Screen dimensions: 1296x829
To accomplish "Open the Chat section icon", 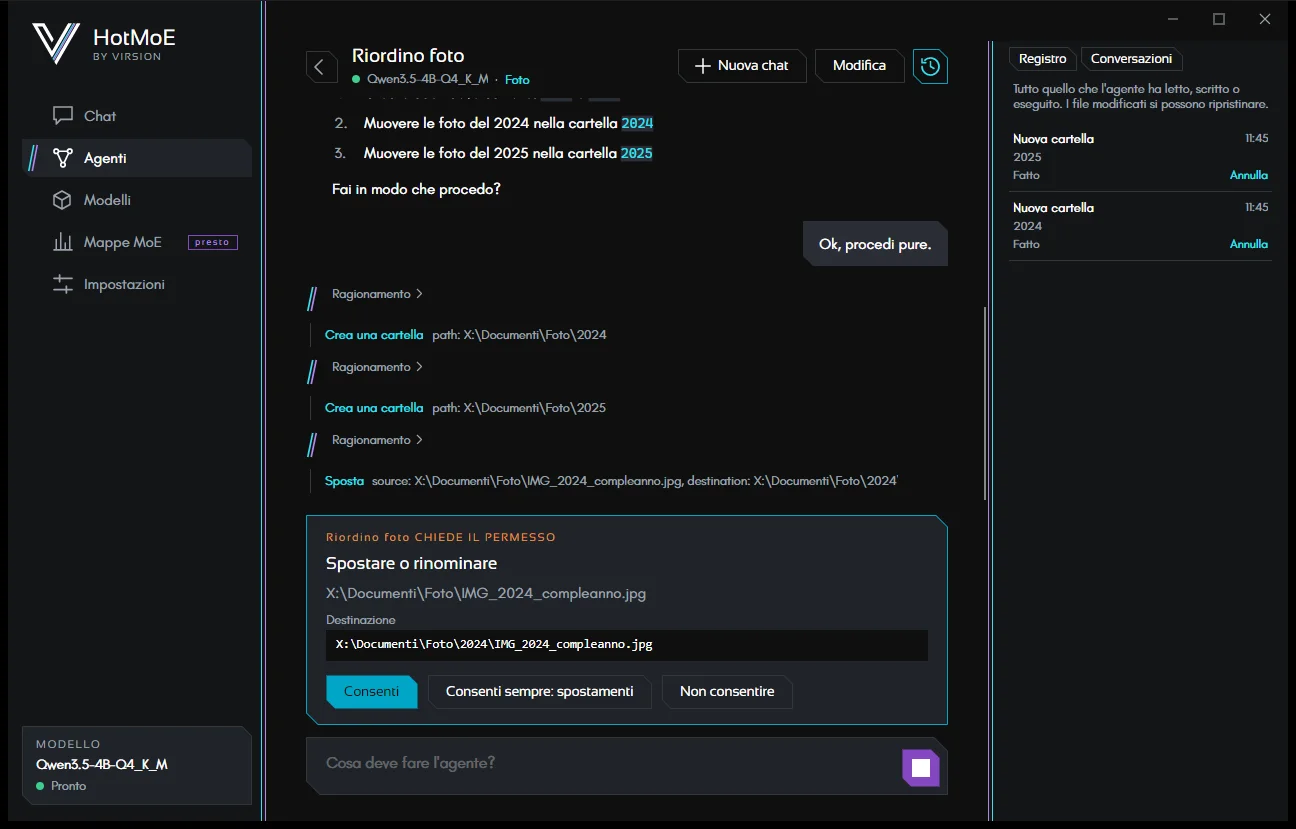I will click(x=63, y=116).
